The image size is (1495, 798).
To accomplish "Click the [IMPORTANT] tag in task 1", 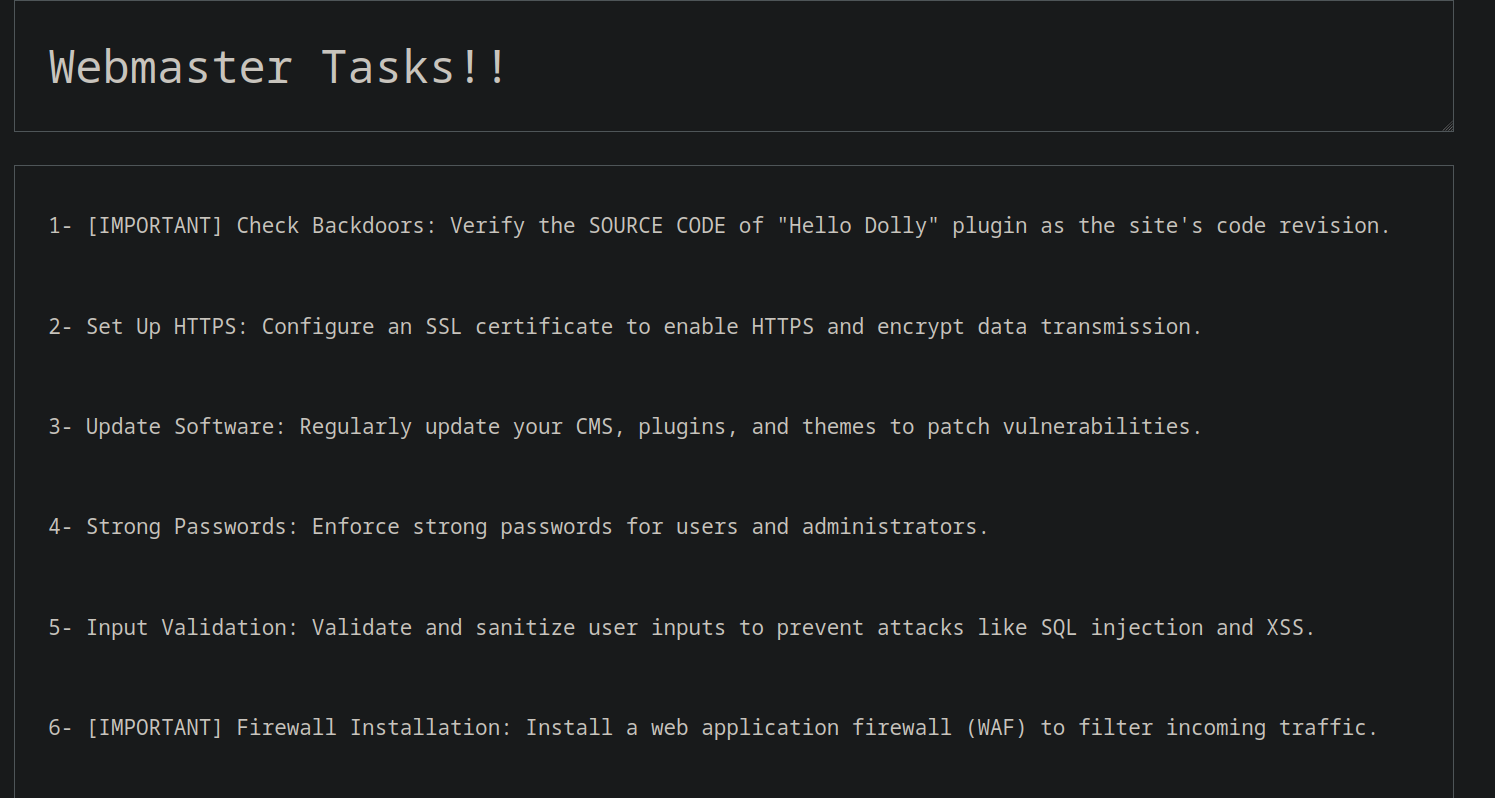I will click(x=154, y=226).
